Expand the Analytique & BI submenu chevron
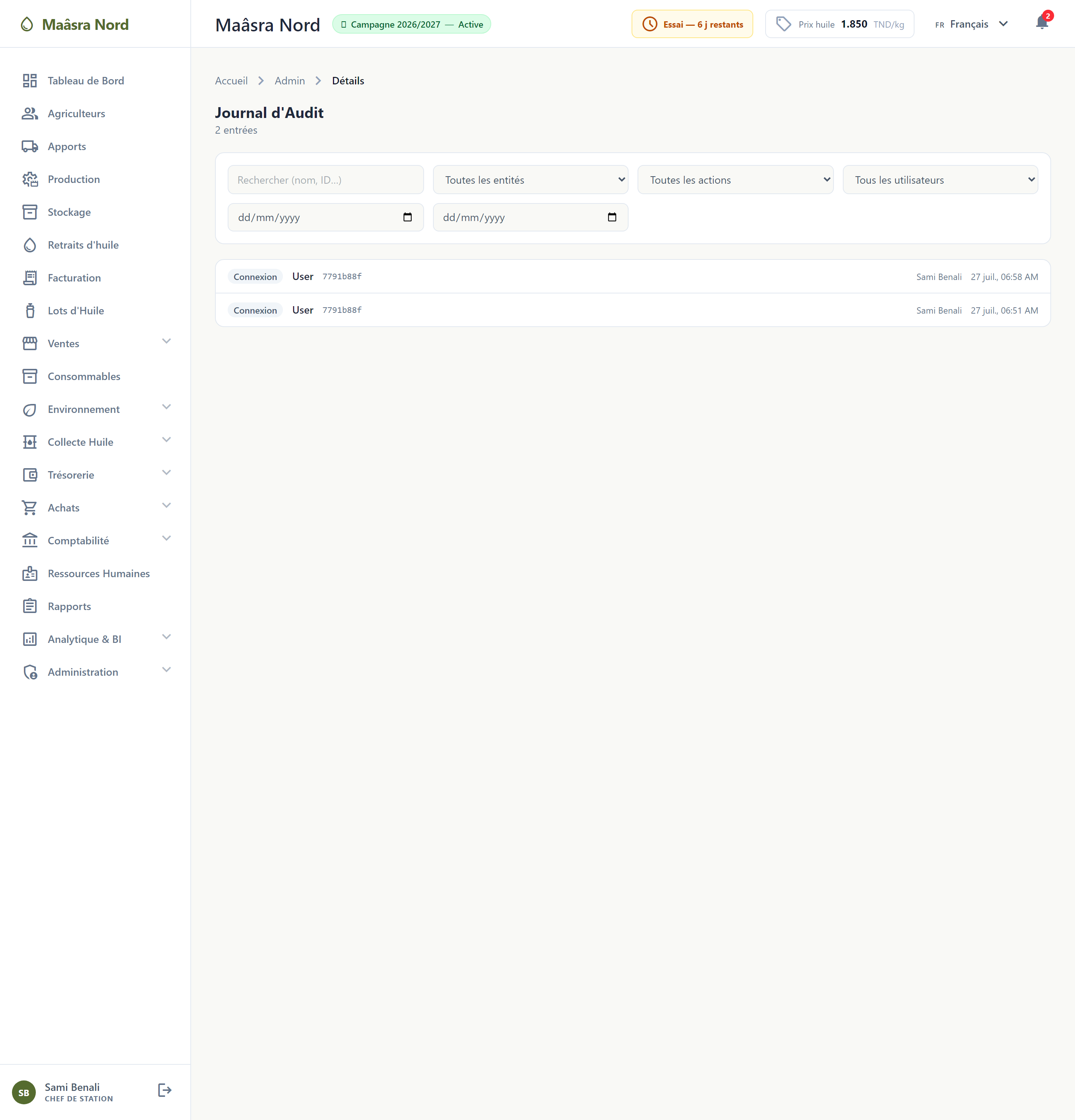 click(166, 637)
